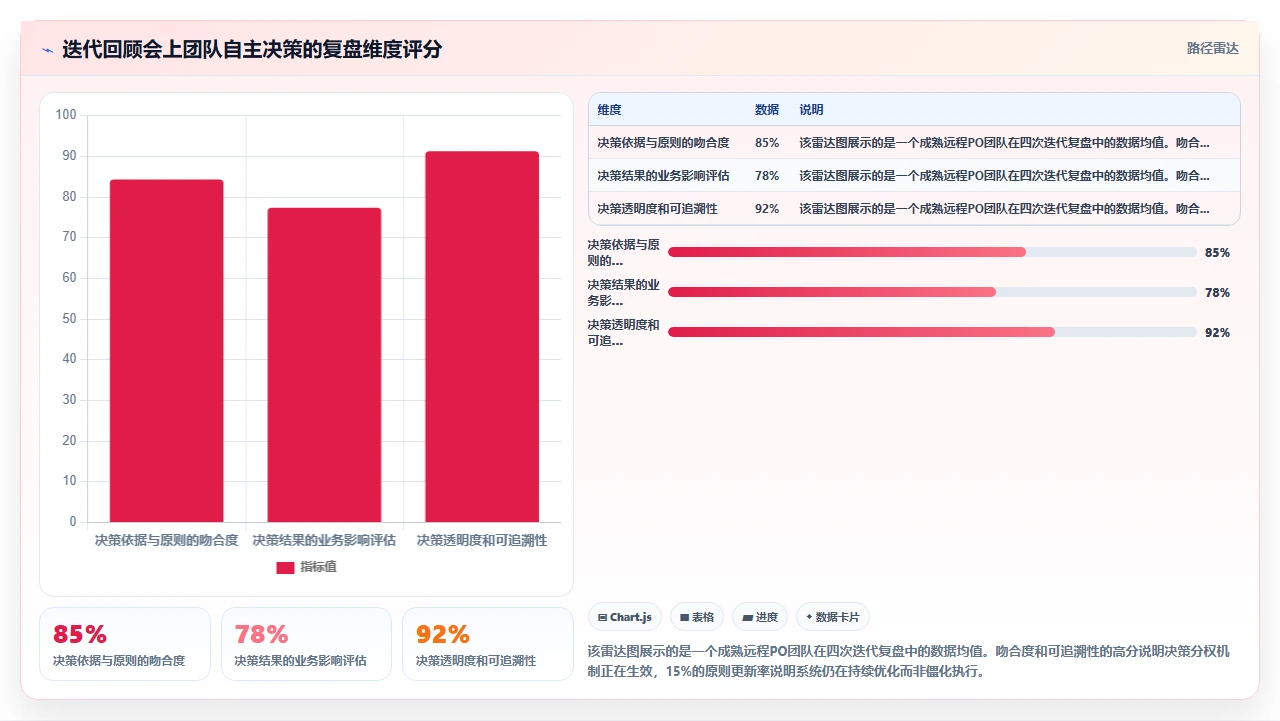Click the 路径雷达 label in header

(x=1212, y=48)
